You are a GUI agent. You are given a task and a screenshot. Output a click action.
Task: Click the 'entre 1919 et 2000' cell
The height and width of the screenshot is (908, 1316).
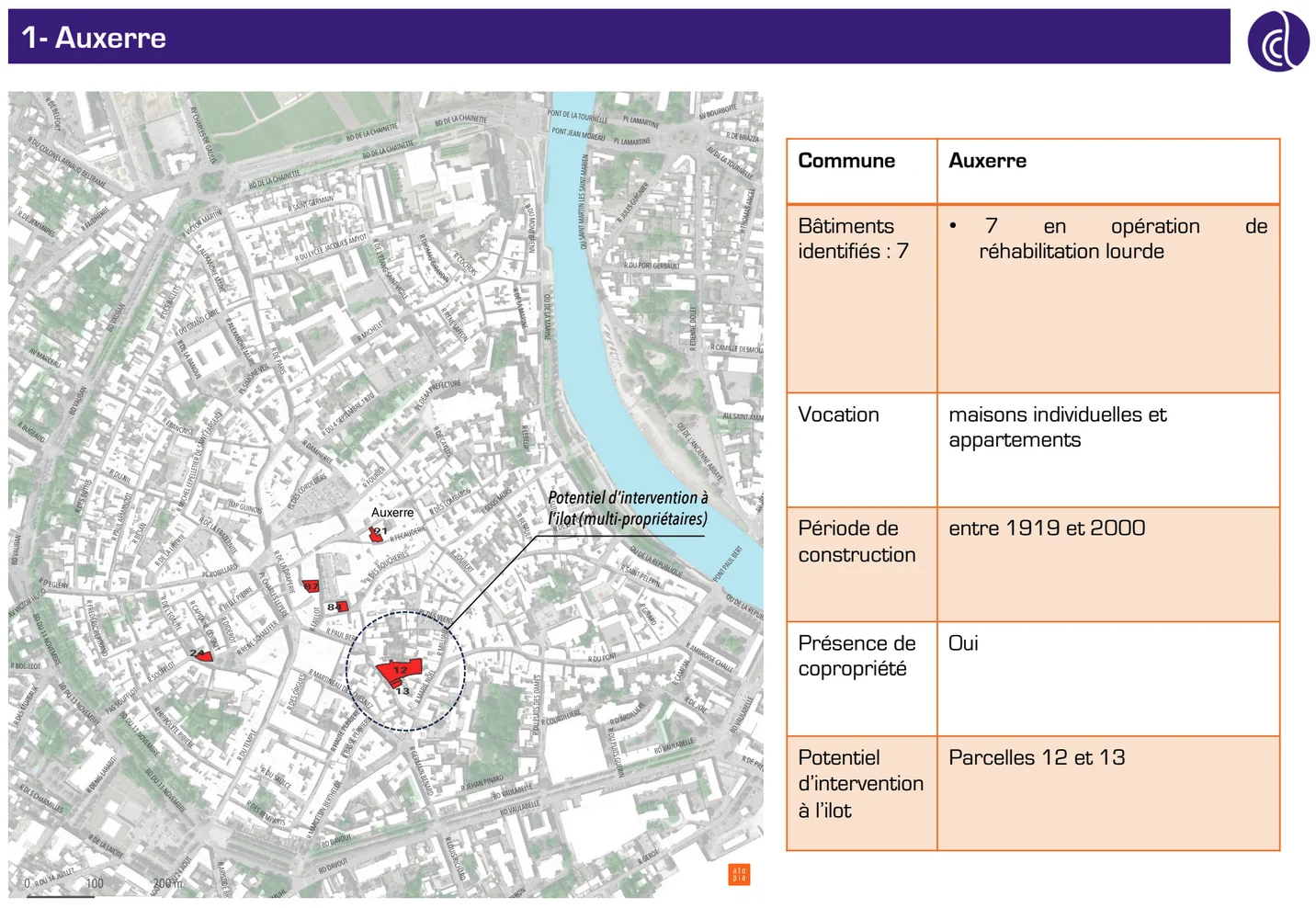(x=1047, y=528)
